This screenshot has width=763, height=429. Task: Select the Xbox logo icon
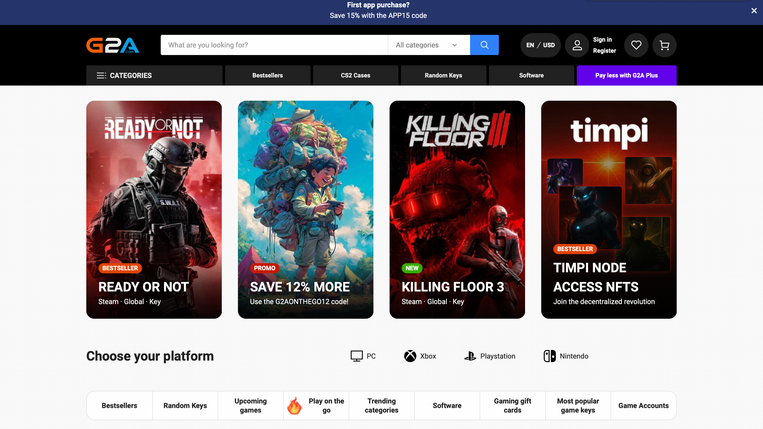point(410,356)
